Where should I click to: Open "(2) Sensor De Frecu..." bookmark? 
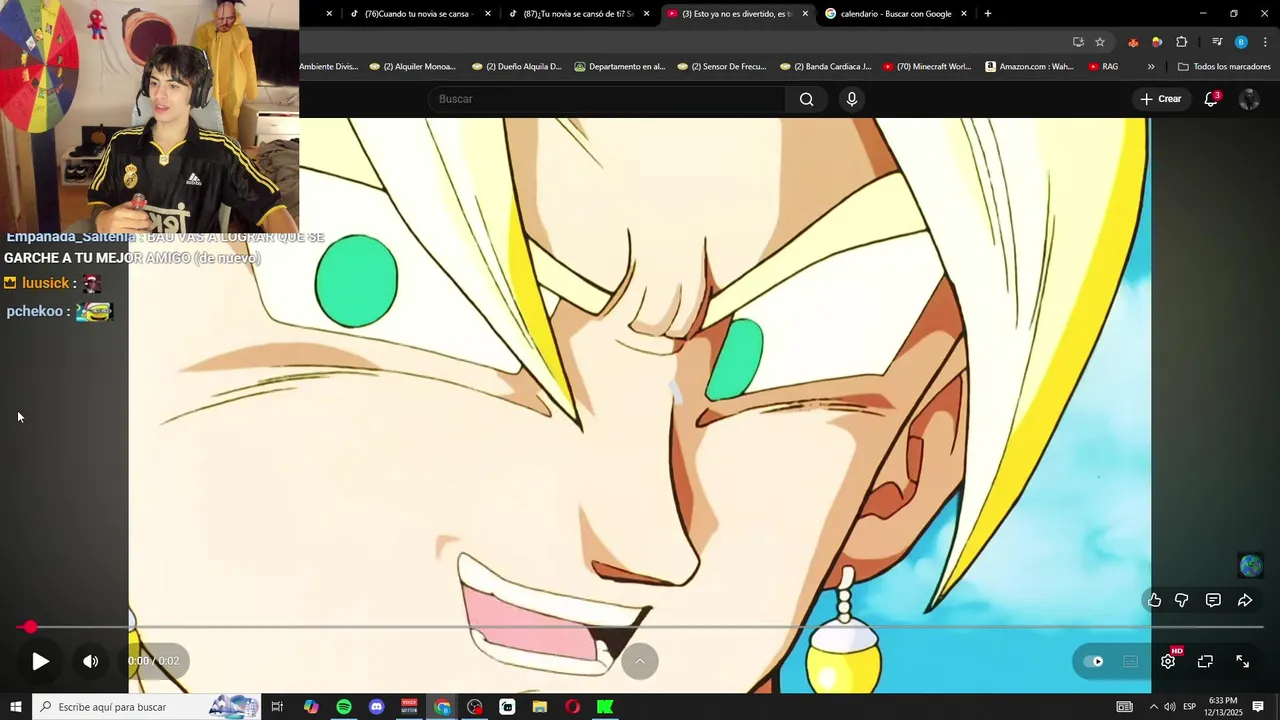point(721,67)
